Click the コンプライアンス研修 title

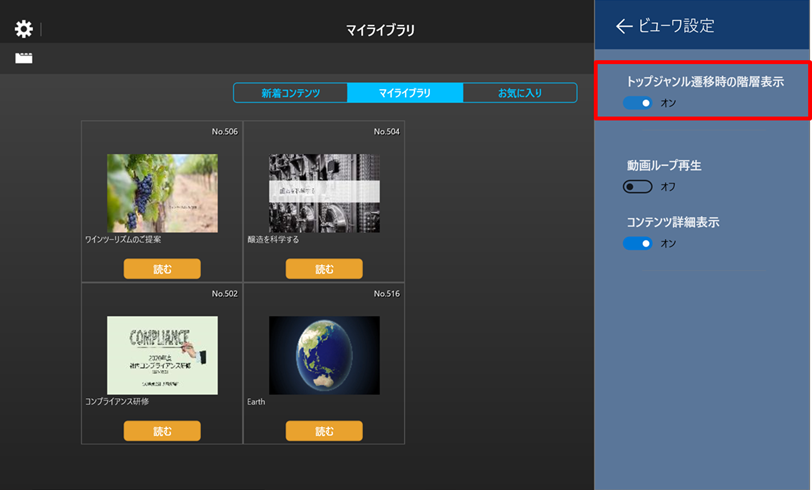[117, 401]
